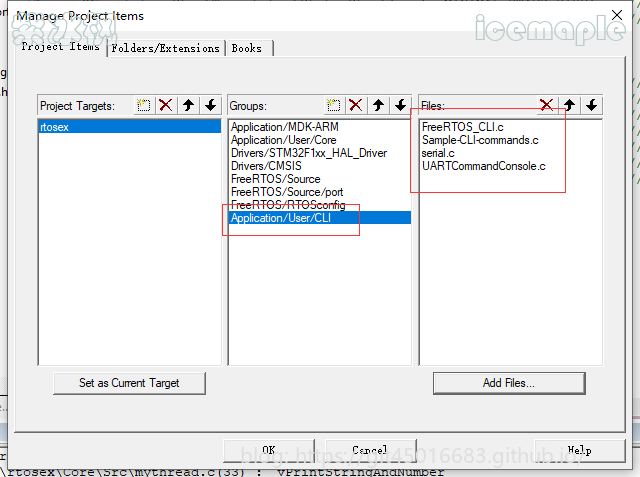Delete the selected group
Screen dimensions: 640x477
[x=356, y=106]
